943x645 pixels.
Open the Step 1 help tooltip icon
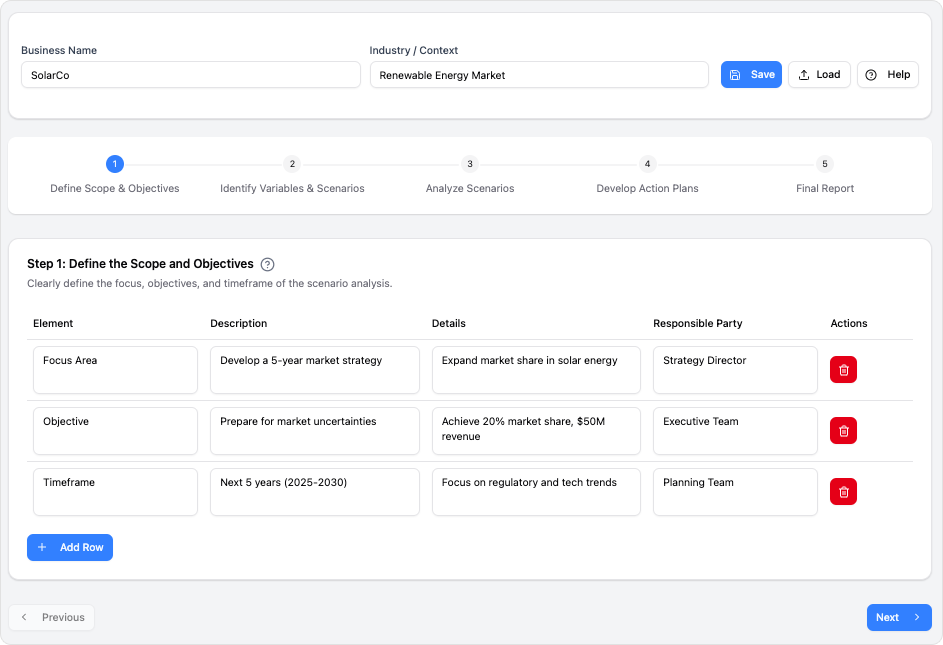click(x=268, y=264)
